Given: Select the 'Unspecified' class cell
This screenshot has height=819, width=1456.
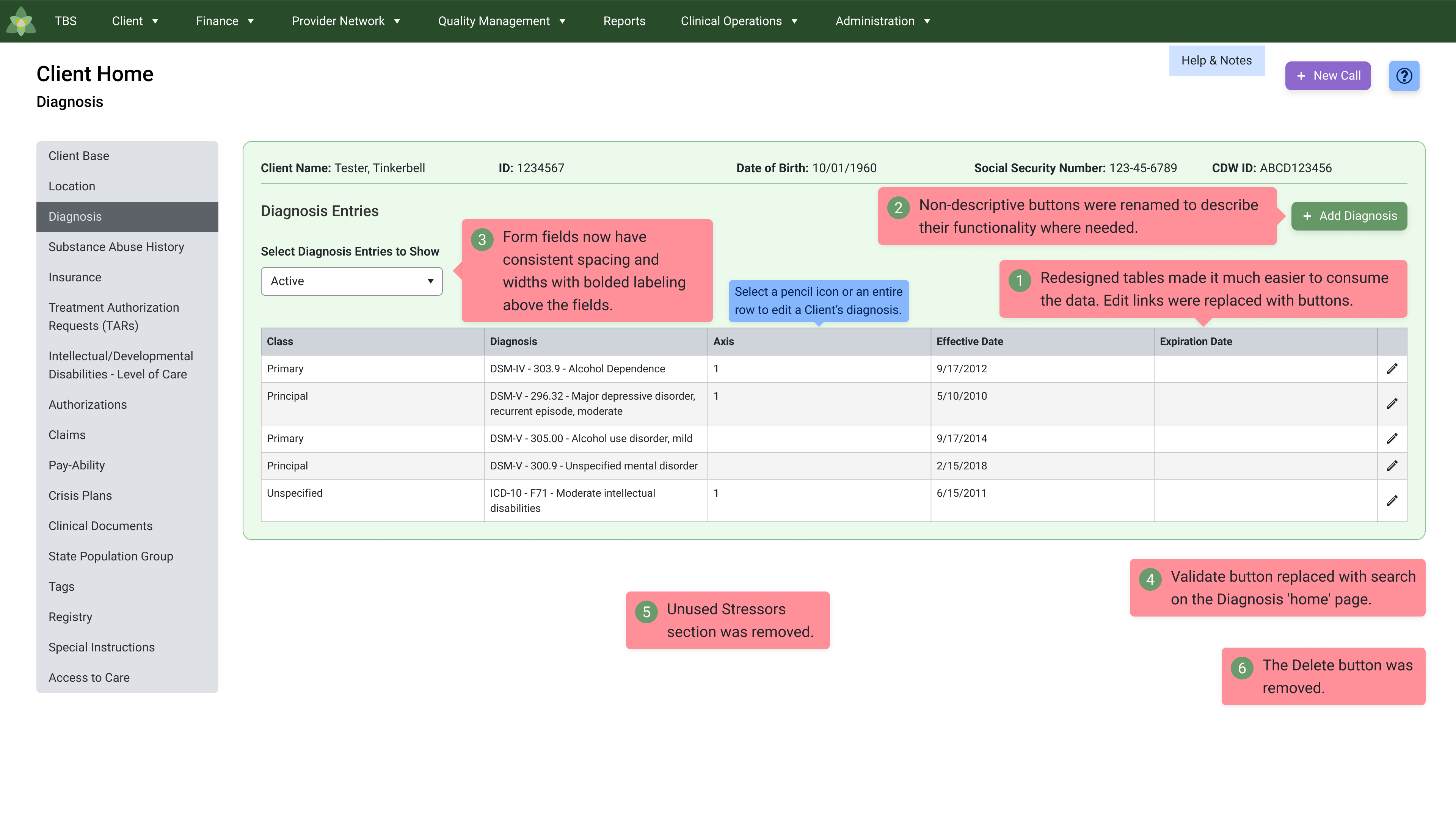Looking at the screenshot, I should 372,501.
